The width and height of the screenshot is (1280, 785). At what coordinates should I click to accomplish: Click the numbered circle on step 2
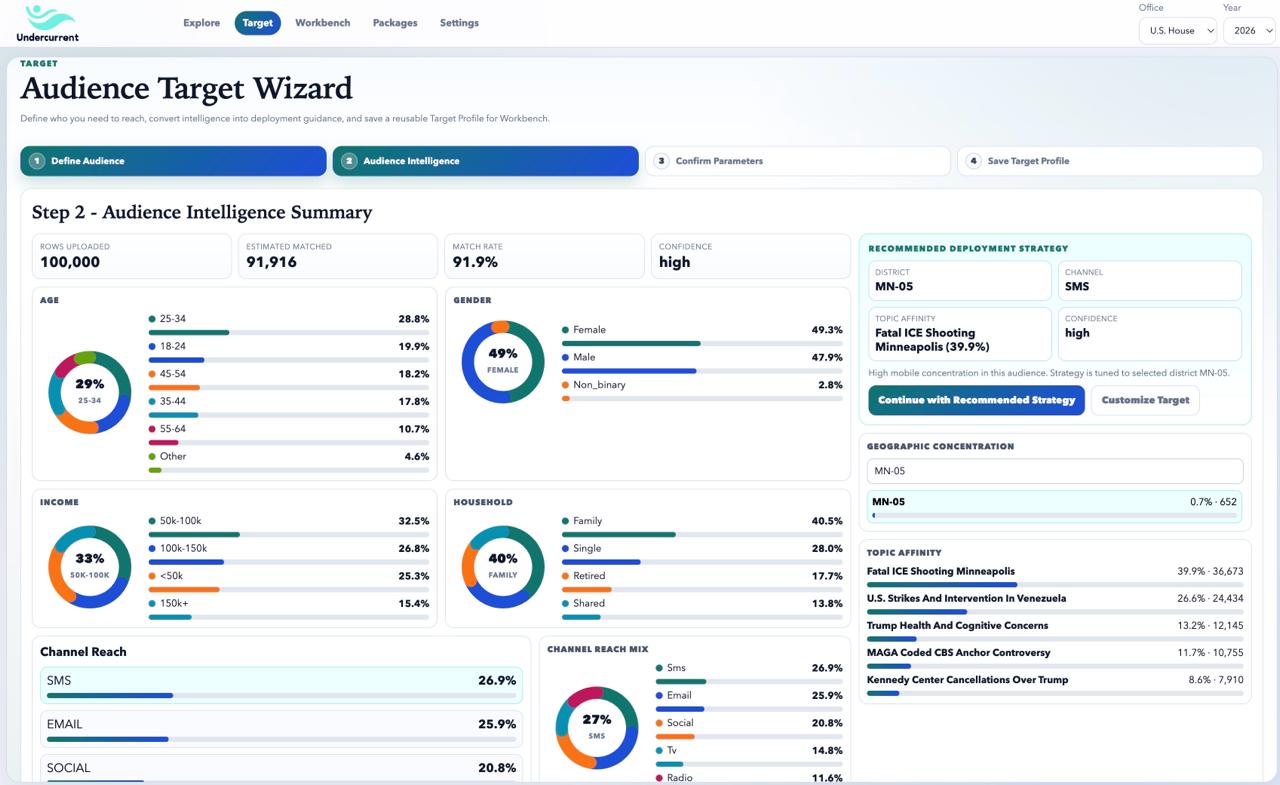[x=349, y=160]
